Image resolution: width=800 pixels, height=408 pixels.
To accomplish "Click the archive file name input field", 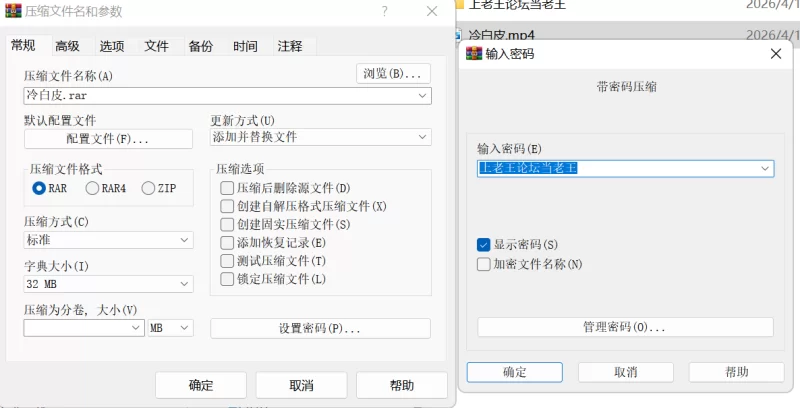I will (220, 96).
